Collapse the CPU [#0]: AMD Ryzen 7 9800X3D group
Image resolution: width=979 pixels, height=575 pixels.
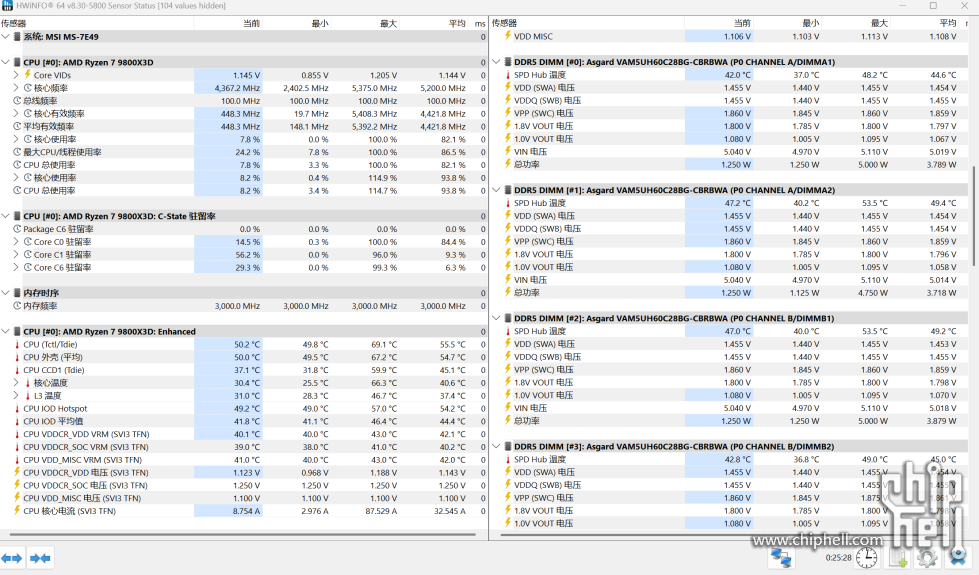tap(6, 62)
